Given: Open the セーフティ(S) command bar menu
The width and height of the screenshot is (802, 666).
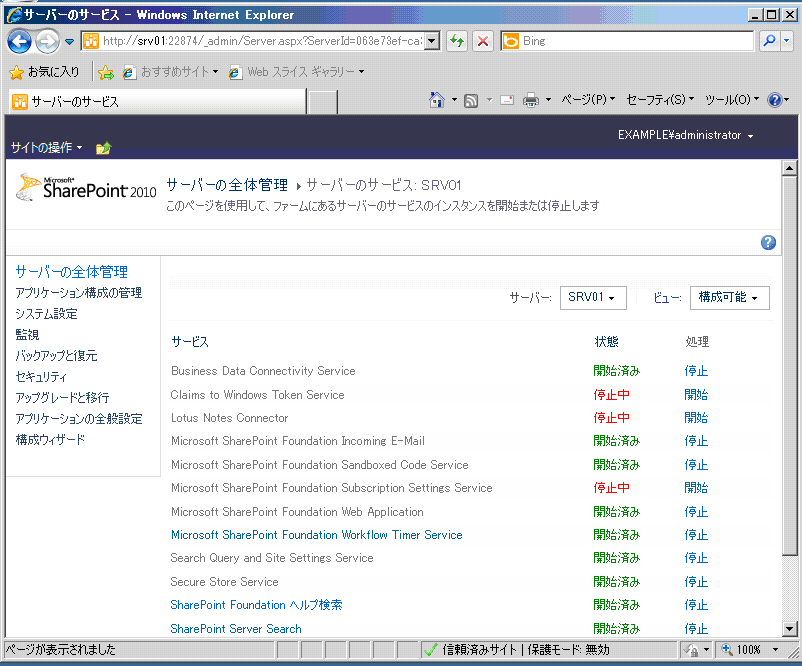Looking at the screenshot, I should 660,100.
